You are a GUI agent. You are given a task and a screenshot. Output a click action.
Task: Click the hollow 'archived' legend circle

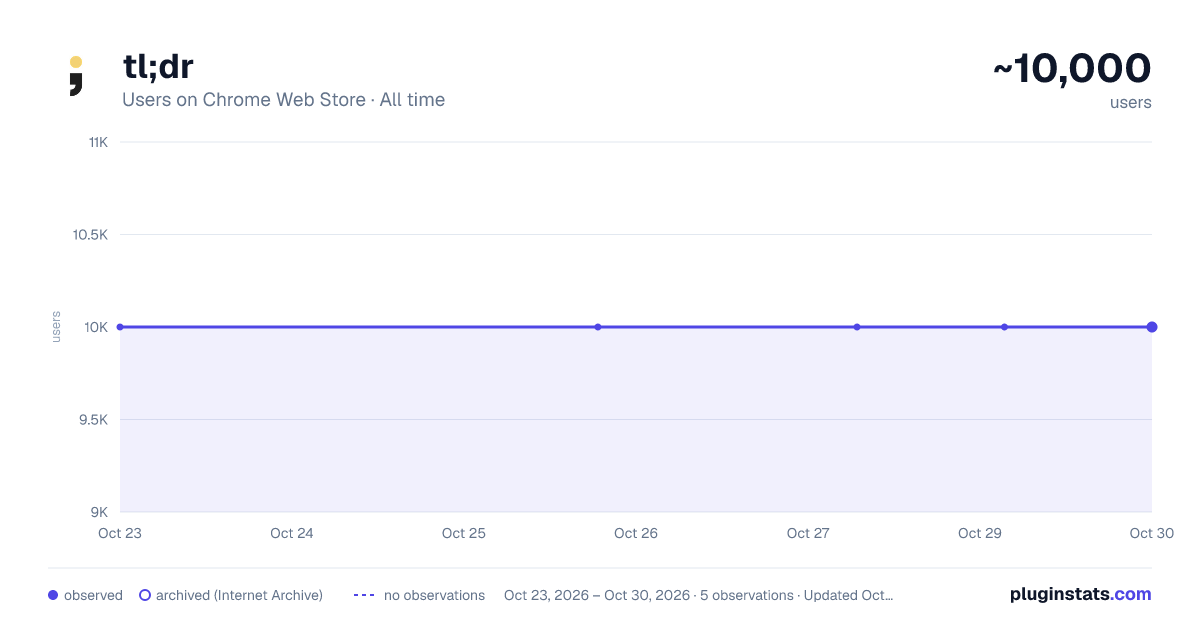coord(145,595)
